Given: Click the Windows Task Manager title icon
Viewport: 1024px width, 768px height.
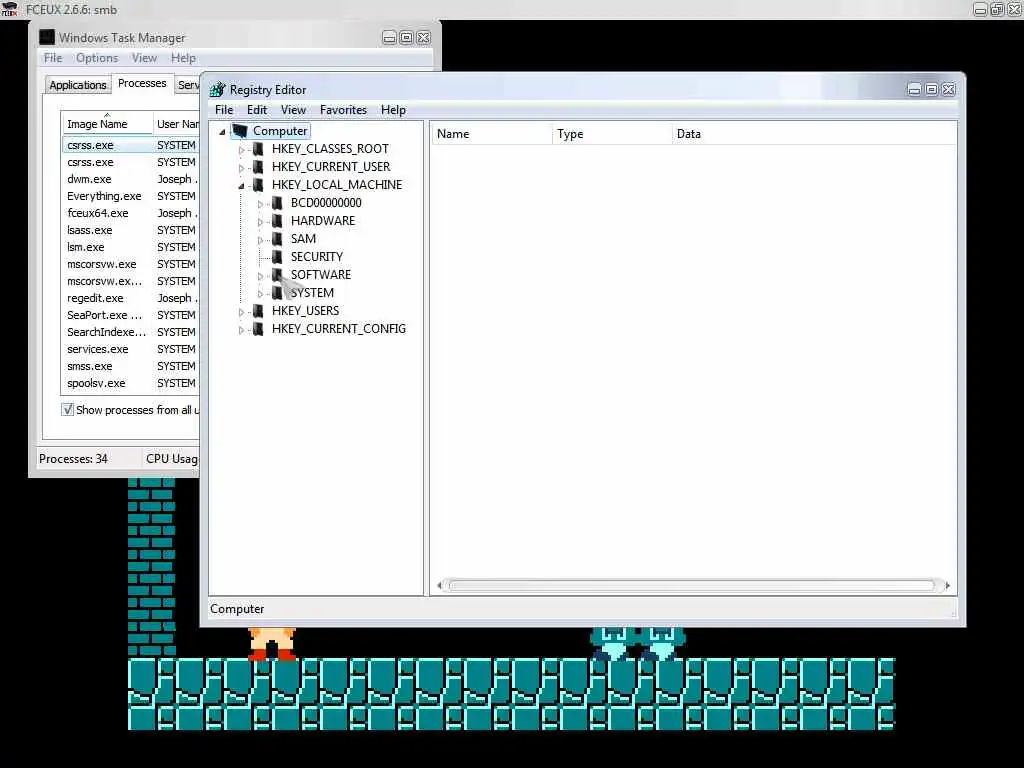Looking at the screenshot, I should pos(47,37).
